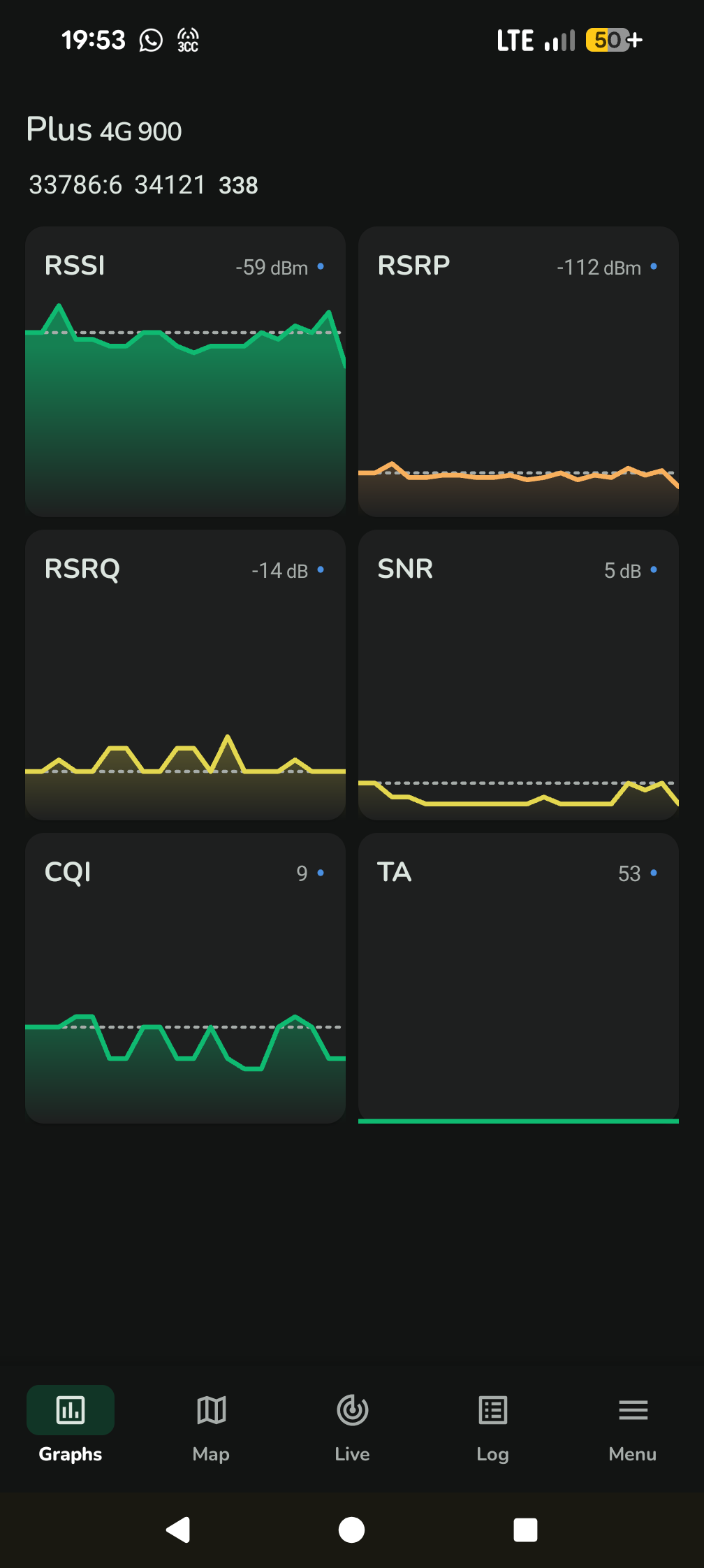Screen dimensions: 704x1568
Task: Tap the WhatsApp status bar icon
Action: click(x=151, y=41)
